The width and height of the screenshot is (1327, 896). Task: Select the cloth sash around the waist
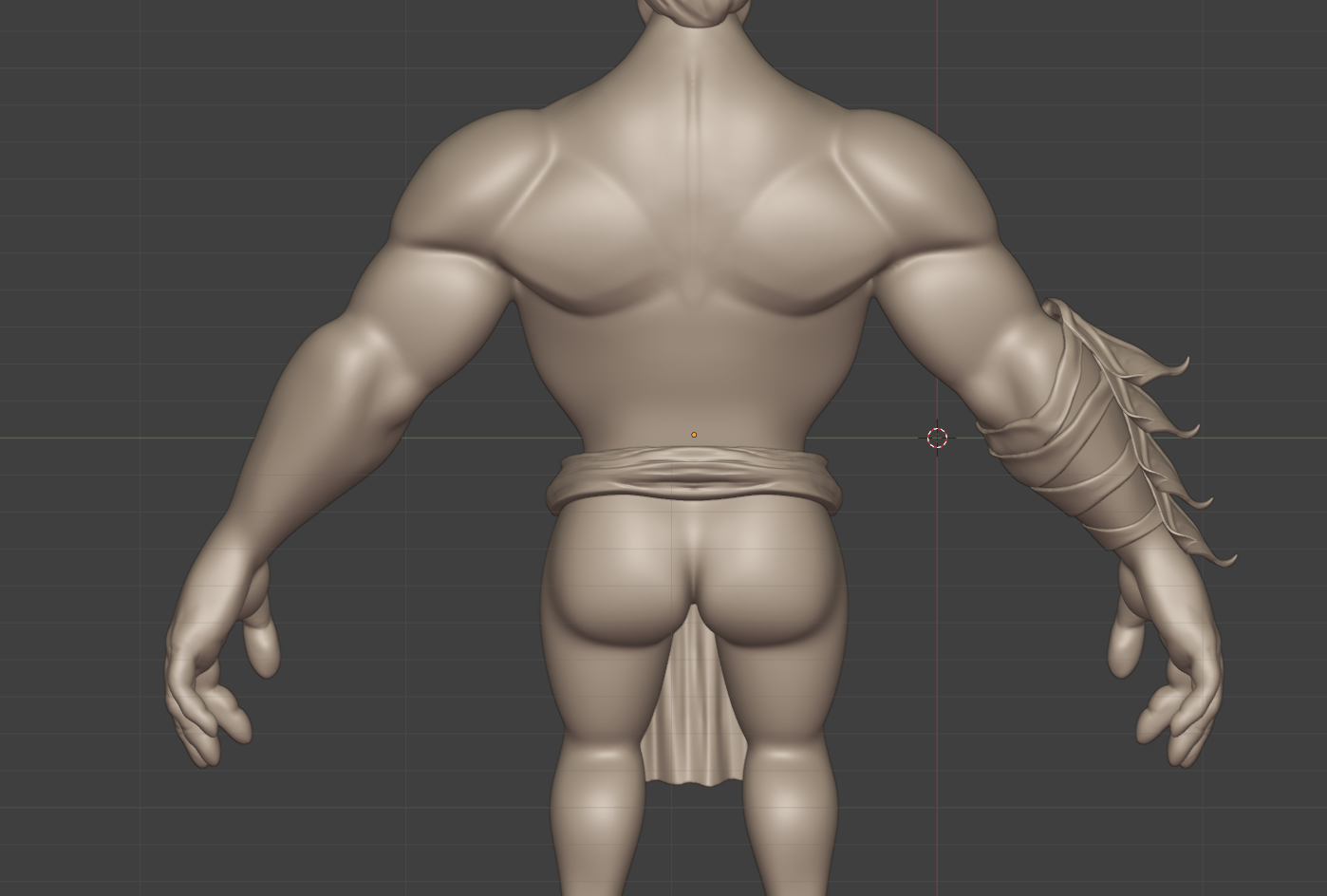pos(692,479)
